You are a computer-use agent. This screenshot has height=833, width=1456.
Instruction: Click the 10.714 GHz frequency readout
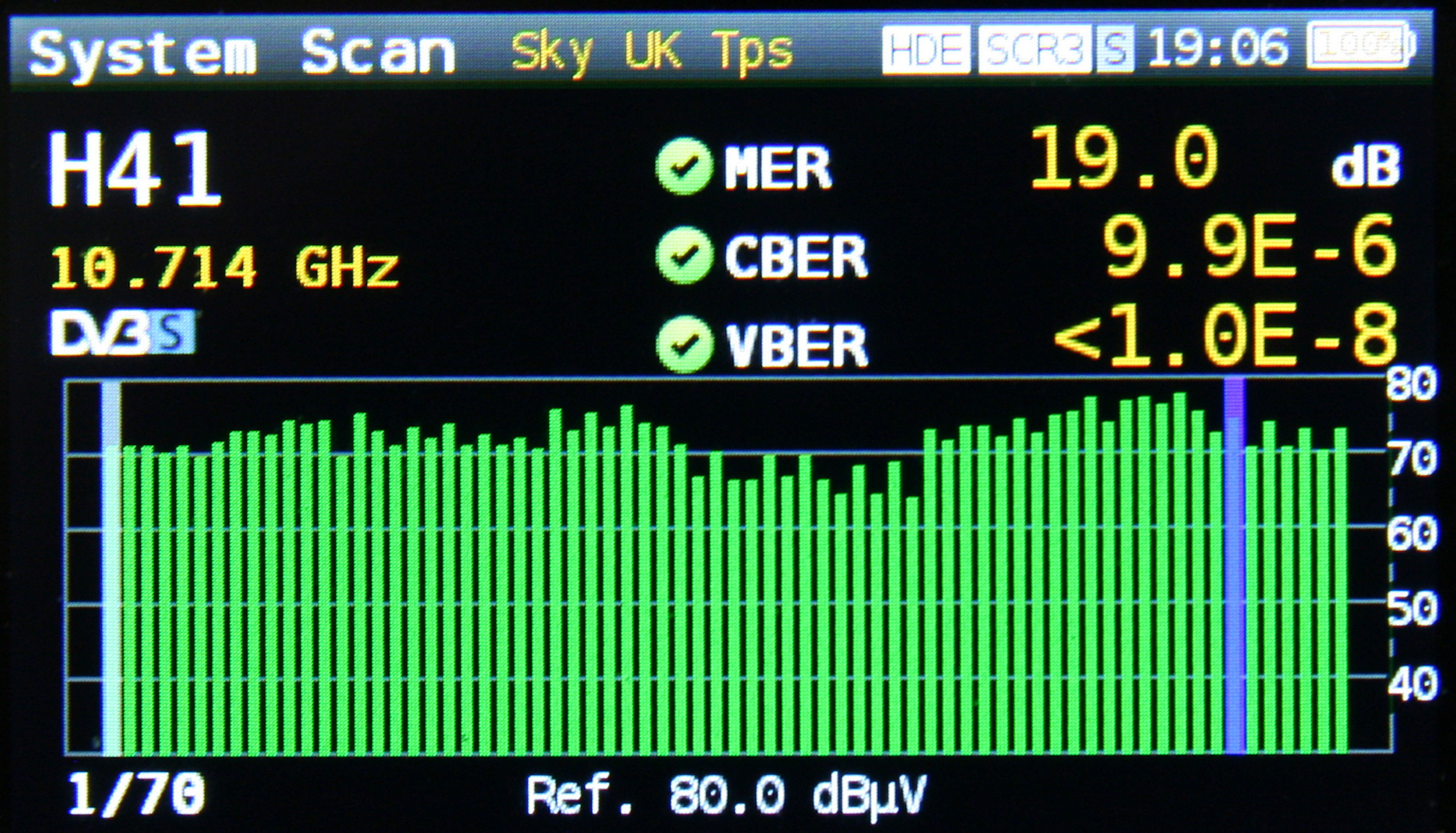(225, 267)
